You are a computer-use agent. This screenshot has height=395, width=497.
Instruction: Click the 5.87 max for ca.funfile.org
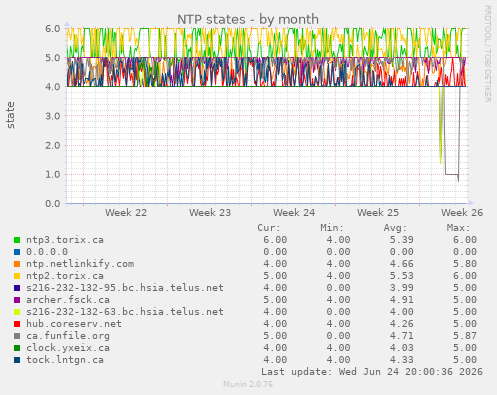pyautogui.click(x=465, y=336)
